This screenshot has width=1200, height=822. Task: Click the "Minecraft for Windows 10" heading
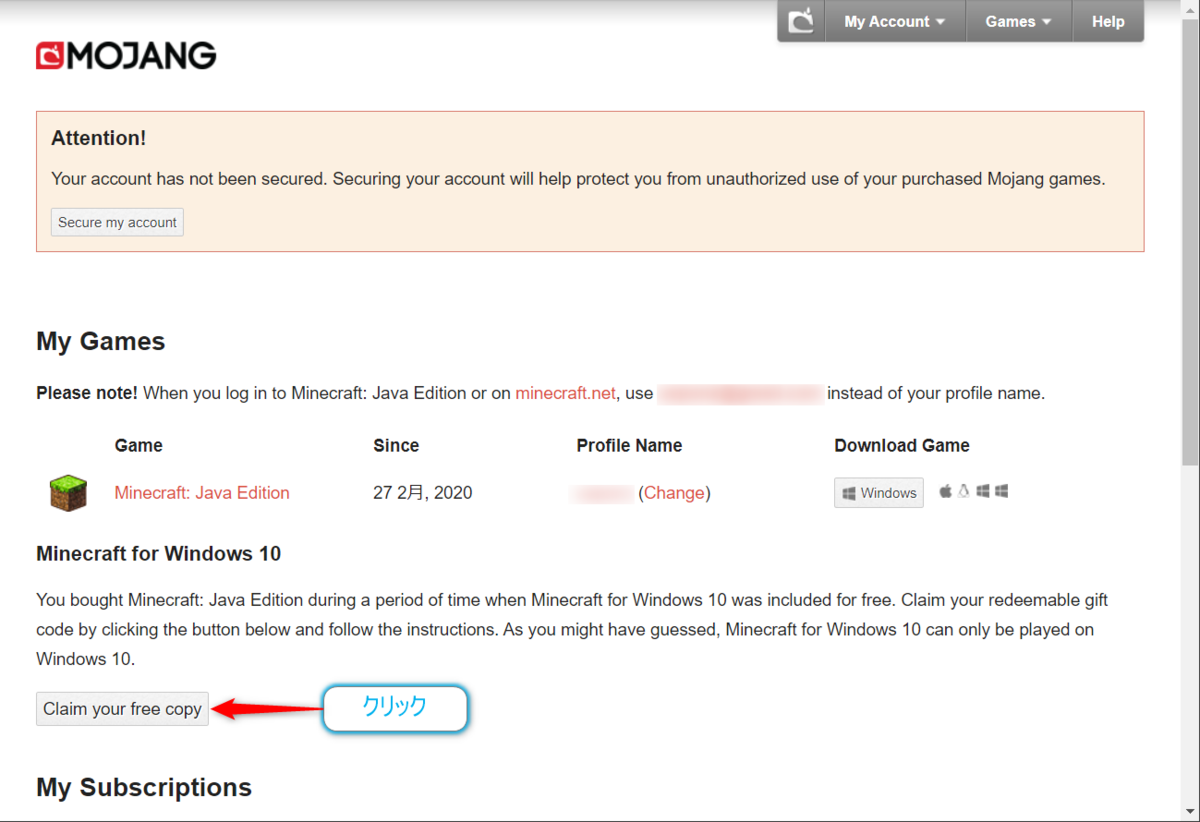pyautogui.click(x=159, y=554)
